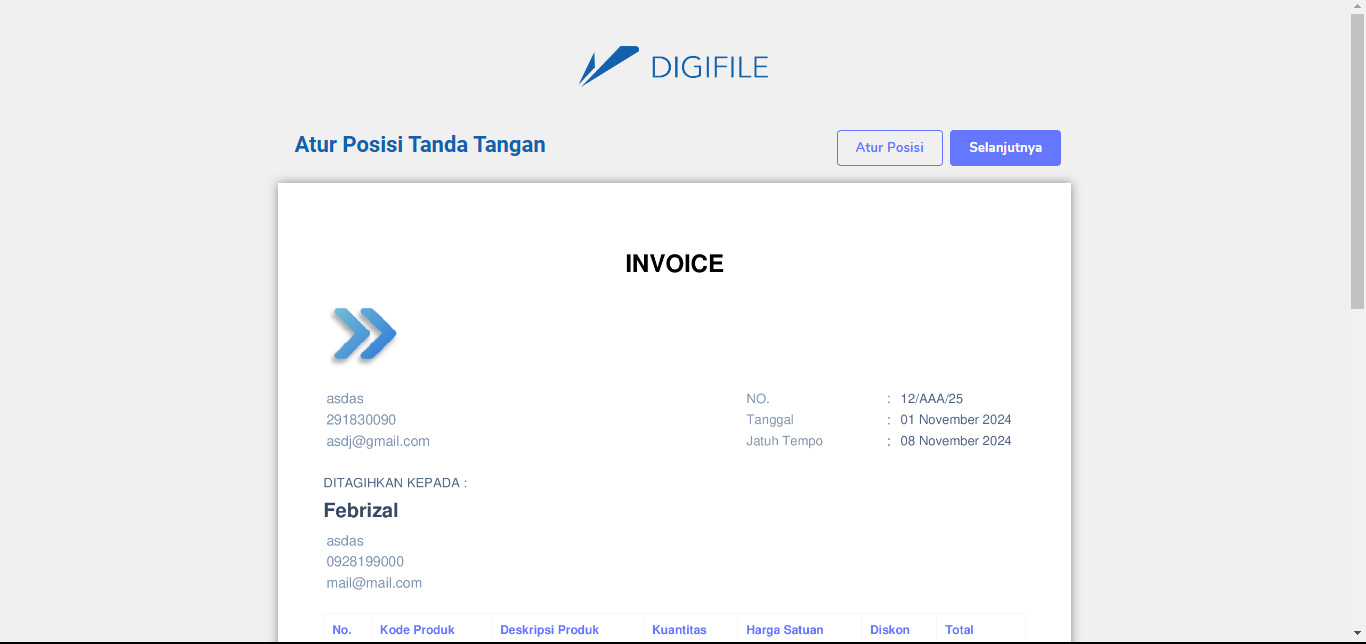The height and width of the screenshot is (644, 1366).
Task: Click the Kode Produk column header
Action: 417,630
